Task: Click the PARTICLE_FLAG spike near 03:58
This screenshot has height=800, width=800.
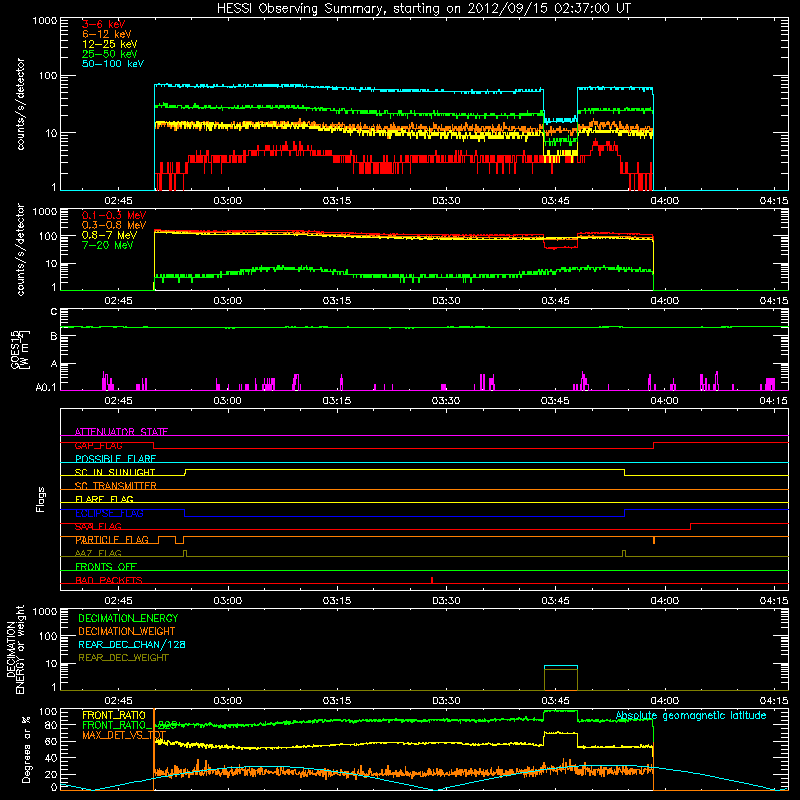Action: coord(654,540)
